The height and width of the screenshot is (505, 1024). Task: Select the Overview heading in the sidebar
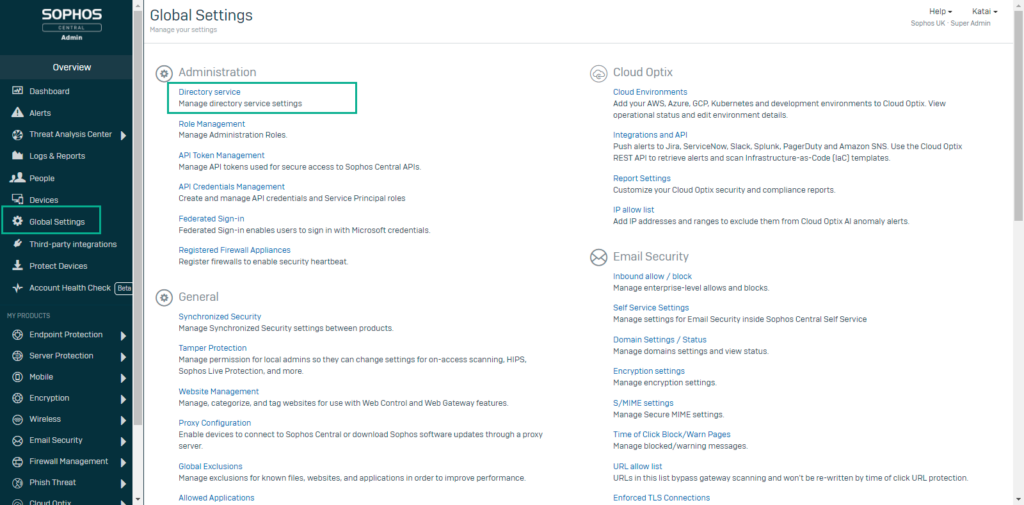[x=71, y=67]
